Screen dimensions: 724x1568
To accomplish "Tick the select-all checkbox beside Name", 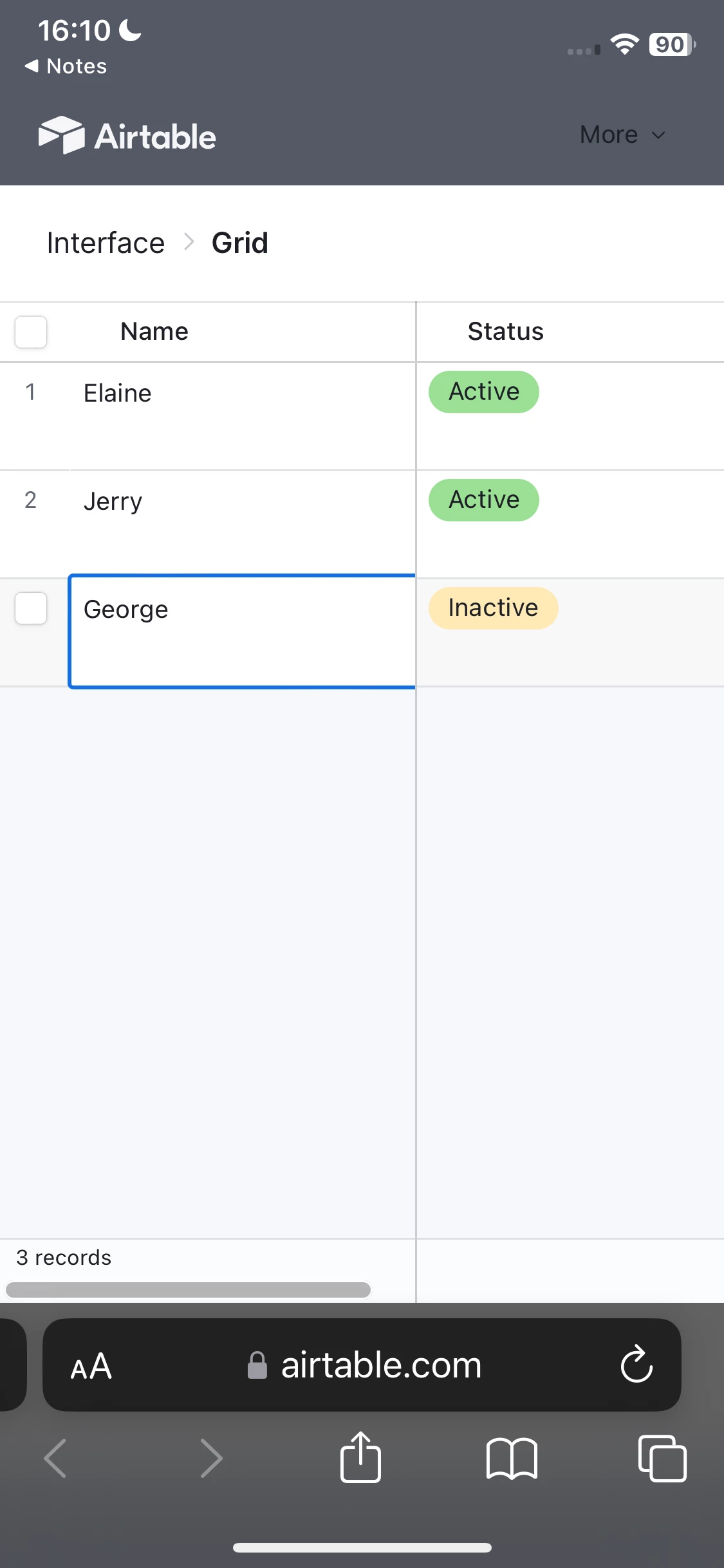I will pos(31,332).
